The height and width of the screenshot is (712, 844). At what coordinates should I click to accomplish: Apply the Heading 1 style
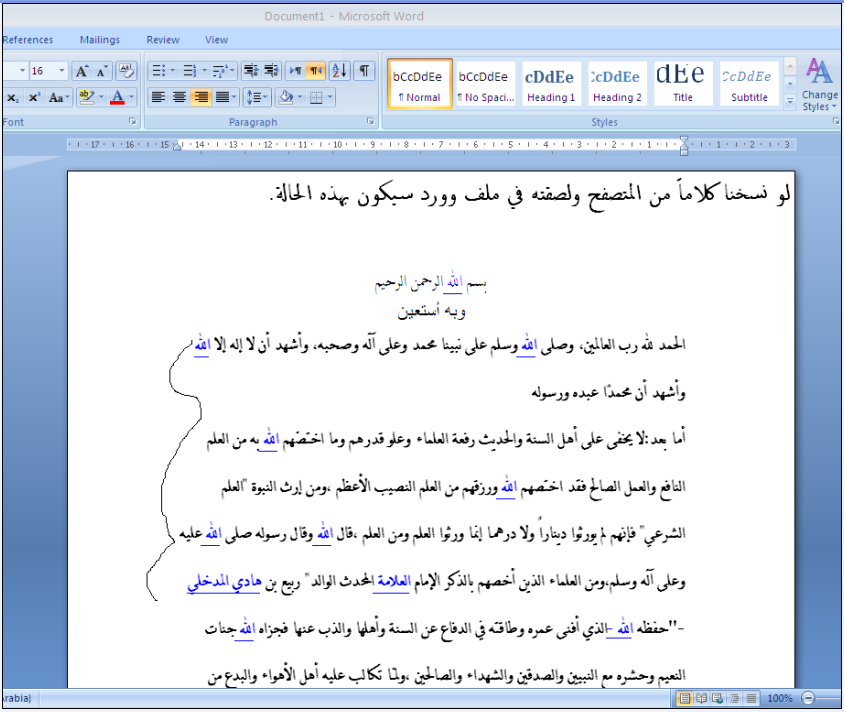click(x=551, y=83)
